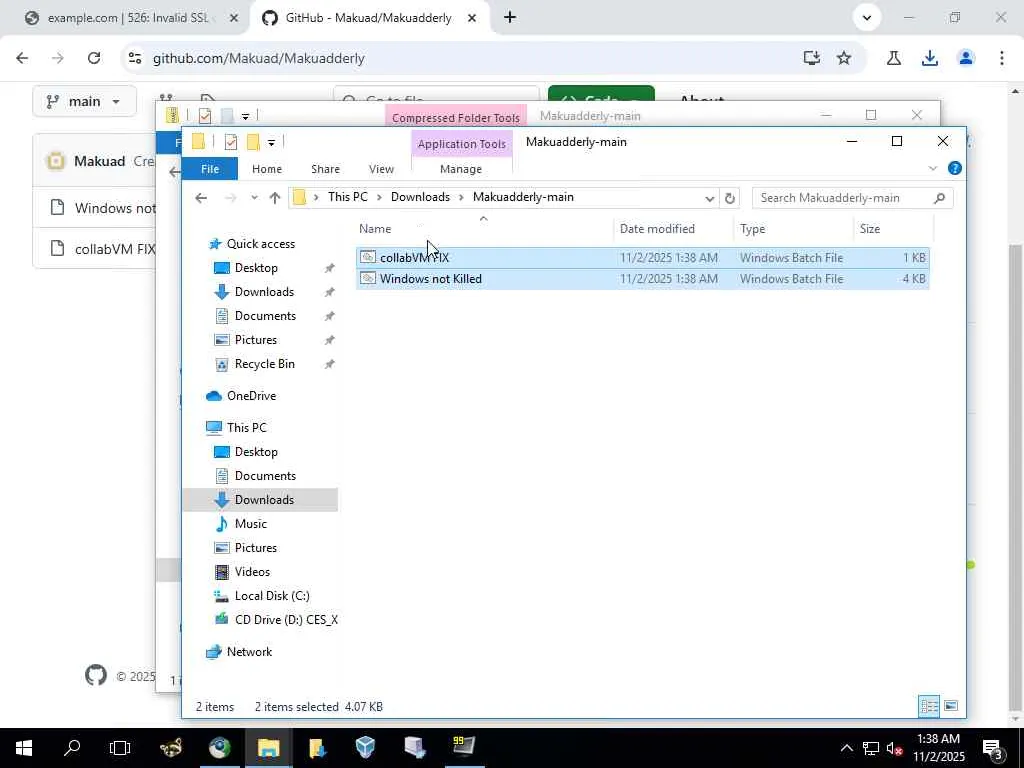Select Network in the navigation pane
The width and height of the screenshot is (1024, 768).
[249, 652]
